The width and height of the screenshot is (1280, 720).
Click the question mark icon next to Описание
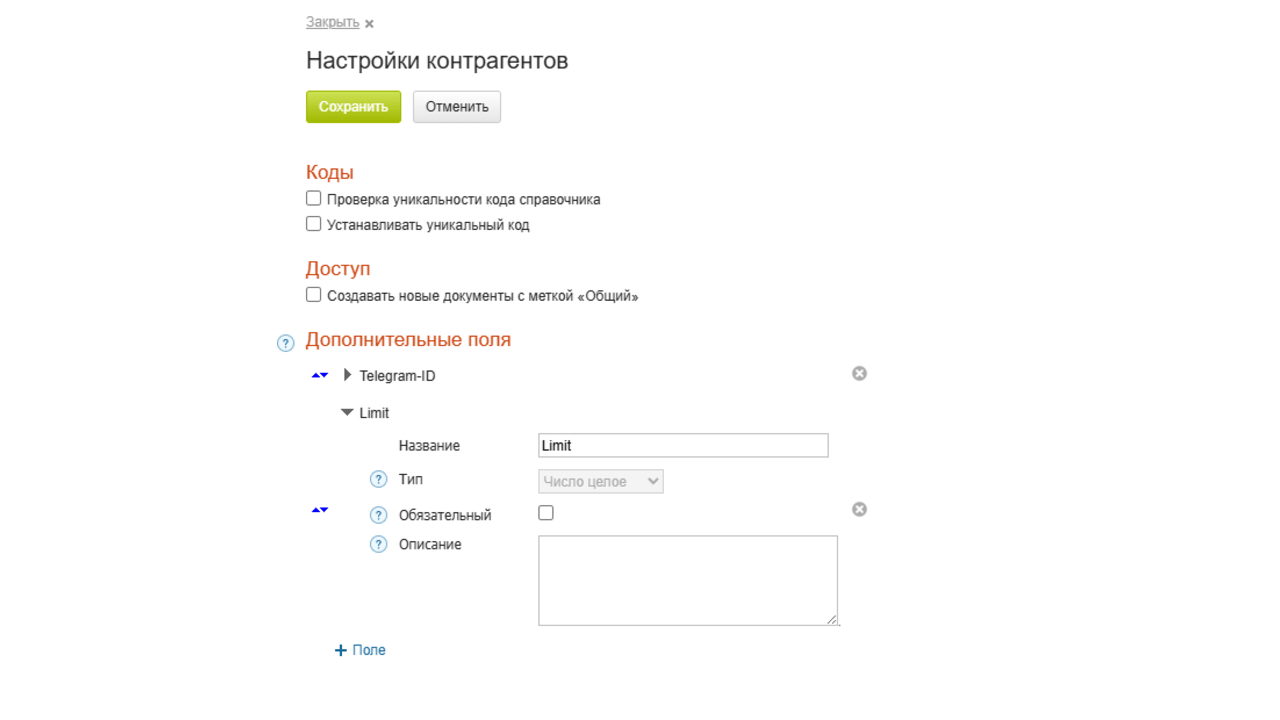point(378,544)
